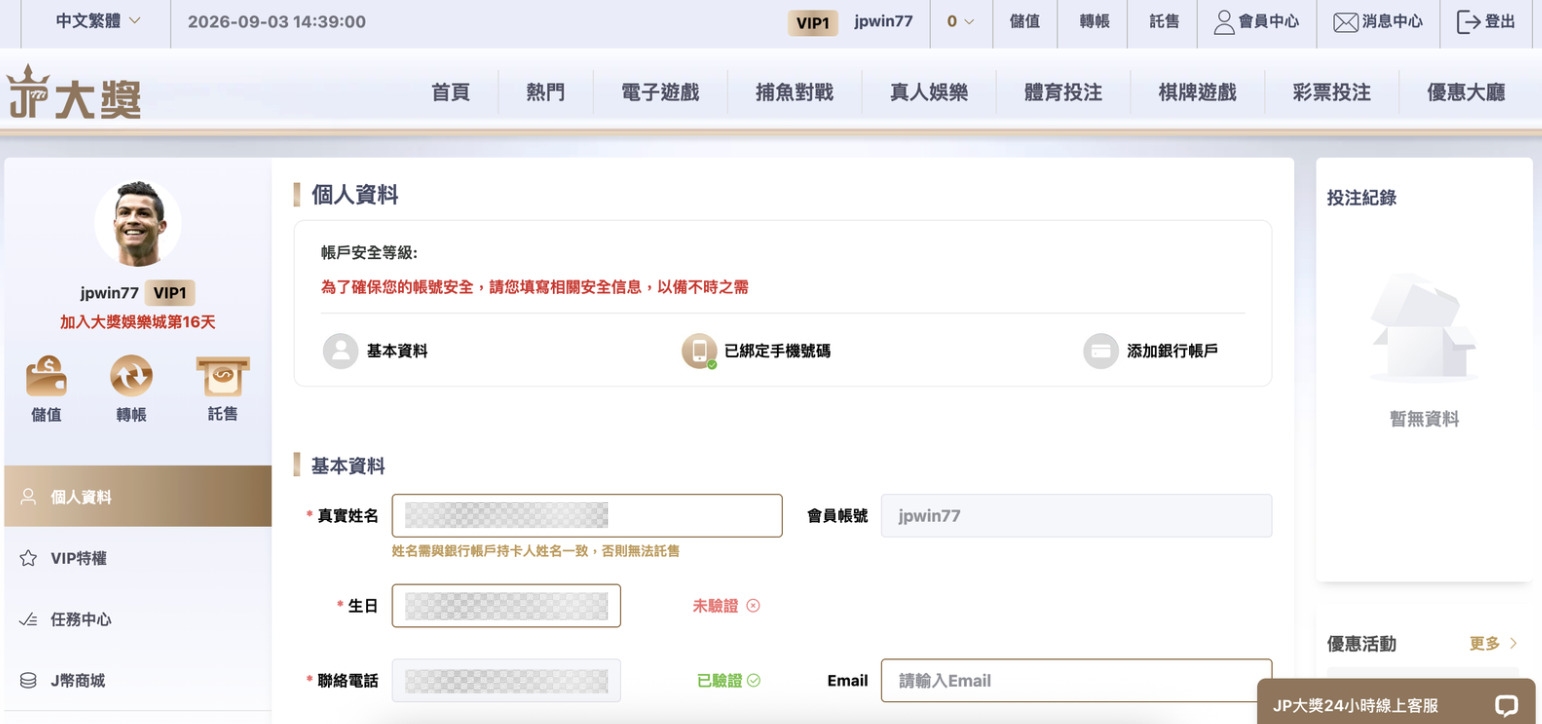Click the 添加銀行帳戶 card icon
This screenshot has height=724, width=1542.
click(x=1101, y=351)
